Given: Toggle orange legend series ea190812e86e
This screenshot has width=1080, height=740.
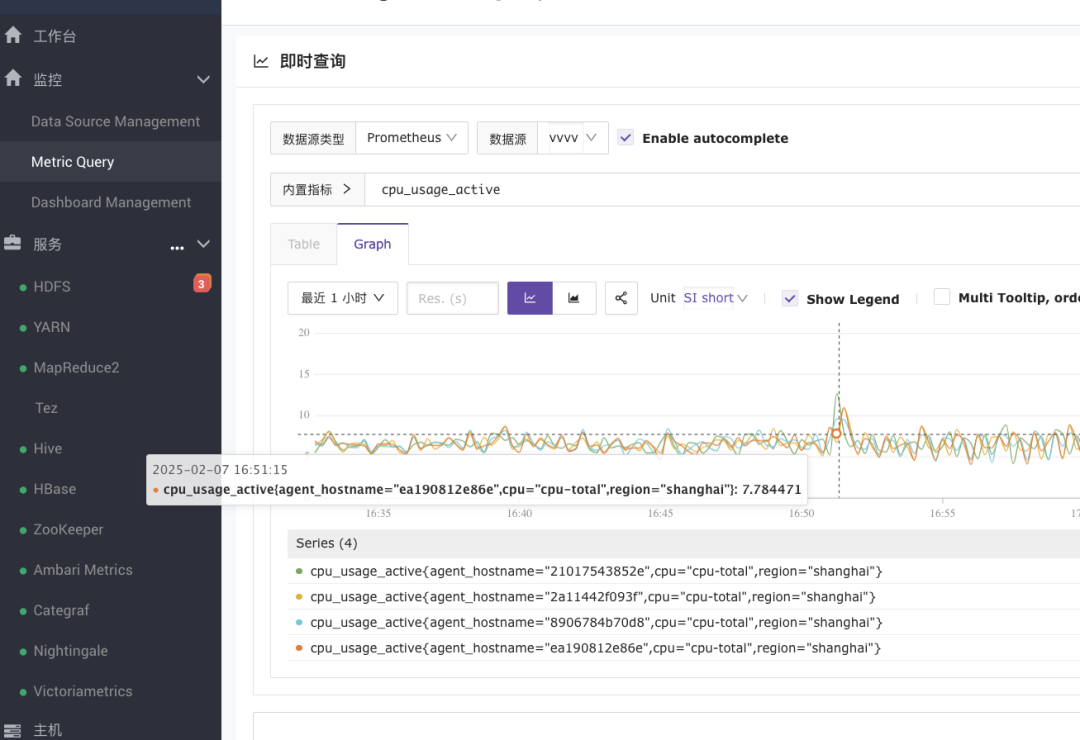Looking at the screenshot, I should (x=588, y=648).
